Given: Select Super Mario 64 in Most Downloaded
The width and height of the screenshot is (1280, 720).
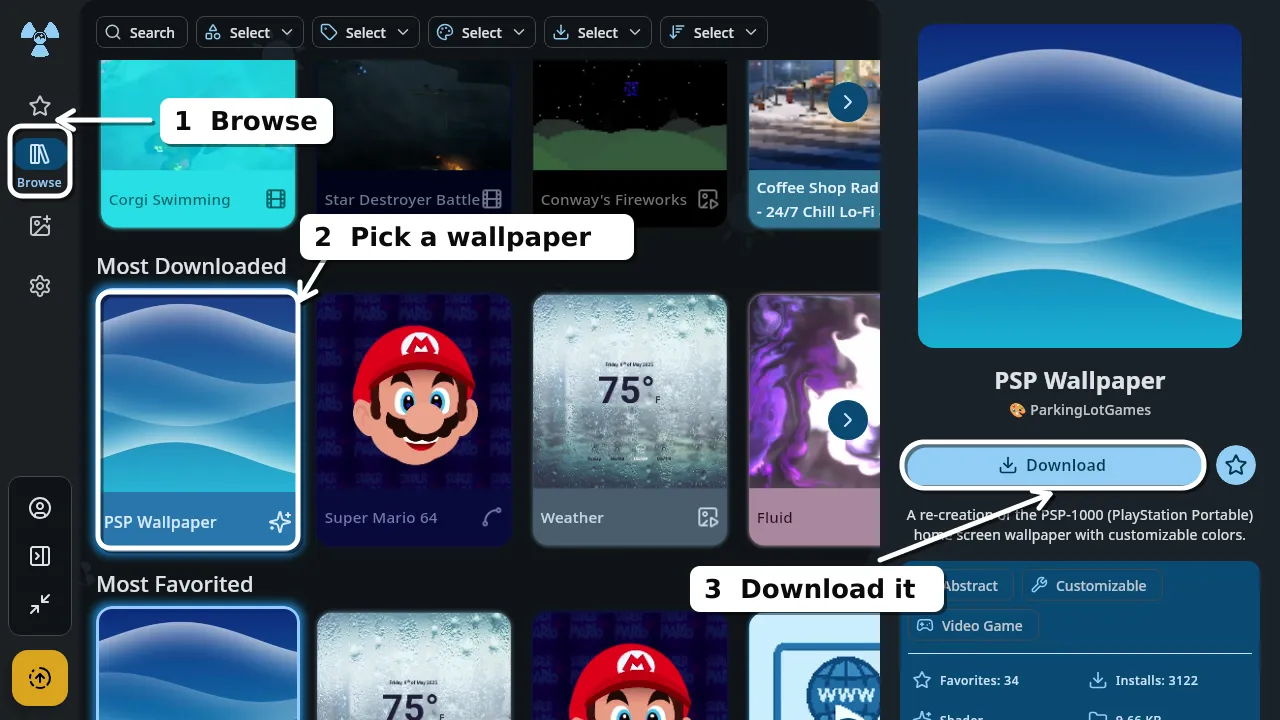Looking at the screenshot, I should point(414,420).
